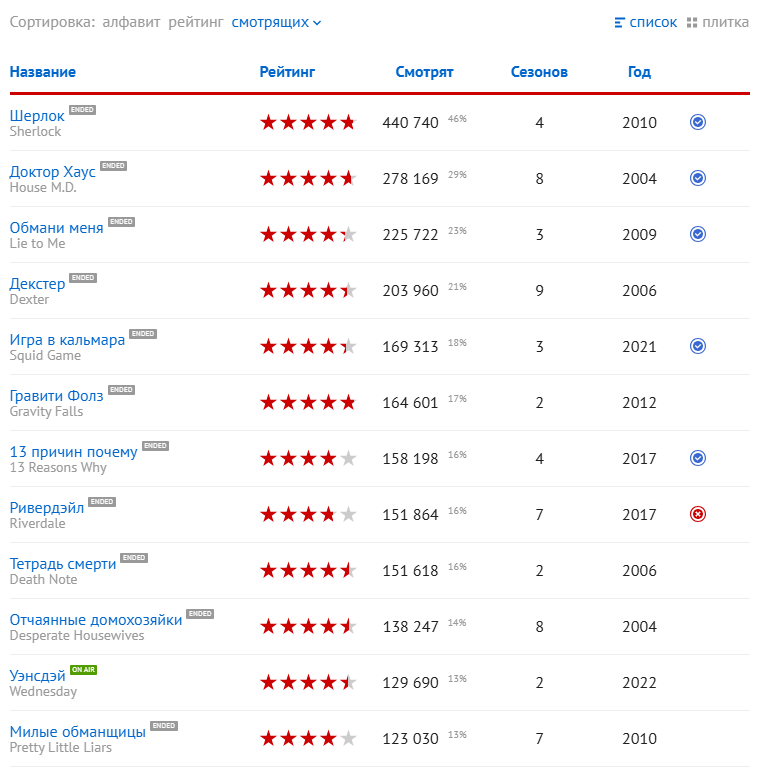Click the blue checkmark beside House M.D.
766x773 pixels.
coord(698,178)
